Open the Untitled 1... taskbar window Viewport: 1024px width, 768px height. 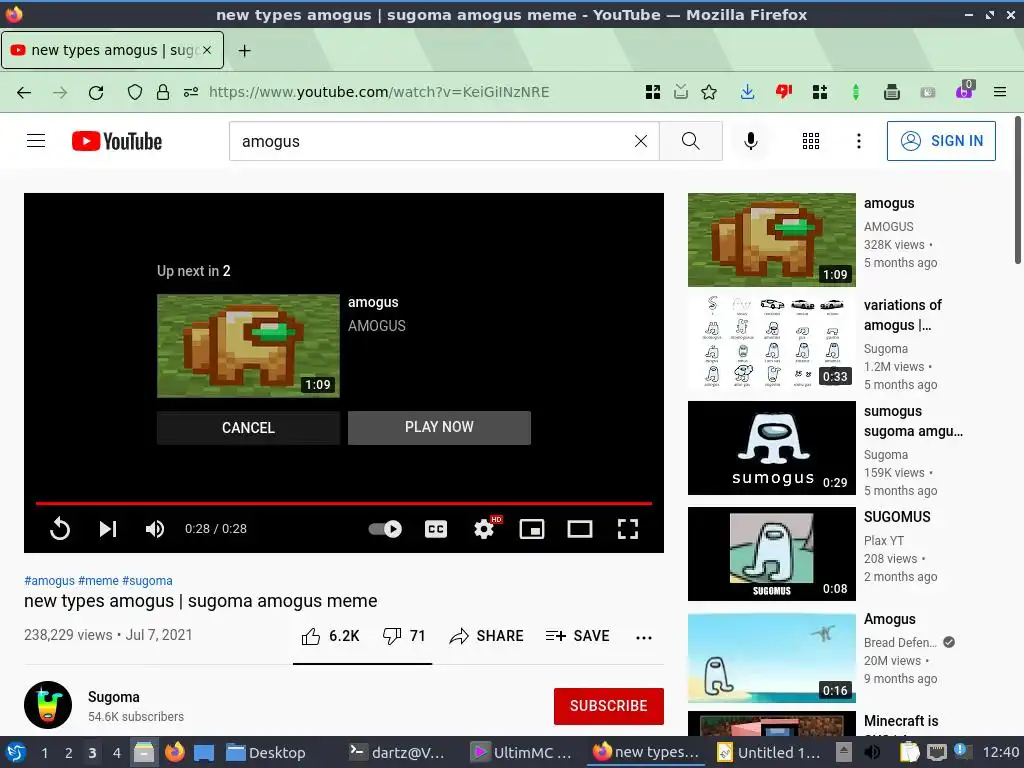pyautogui.click(x=769, y=753)
